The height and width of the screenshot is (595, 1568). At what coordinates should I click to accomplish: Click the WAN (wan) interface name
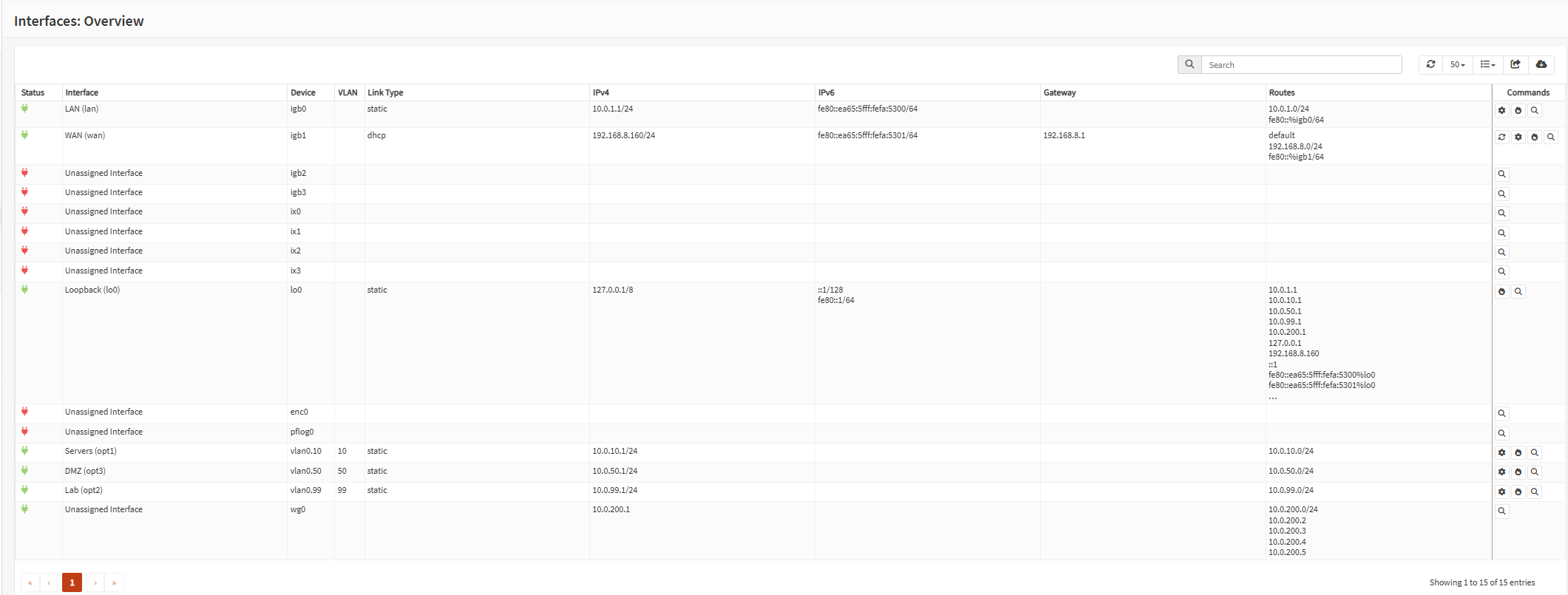tap(85, 135)
